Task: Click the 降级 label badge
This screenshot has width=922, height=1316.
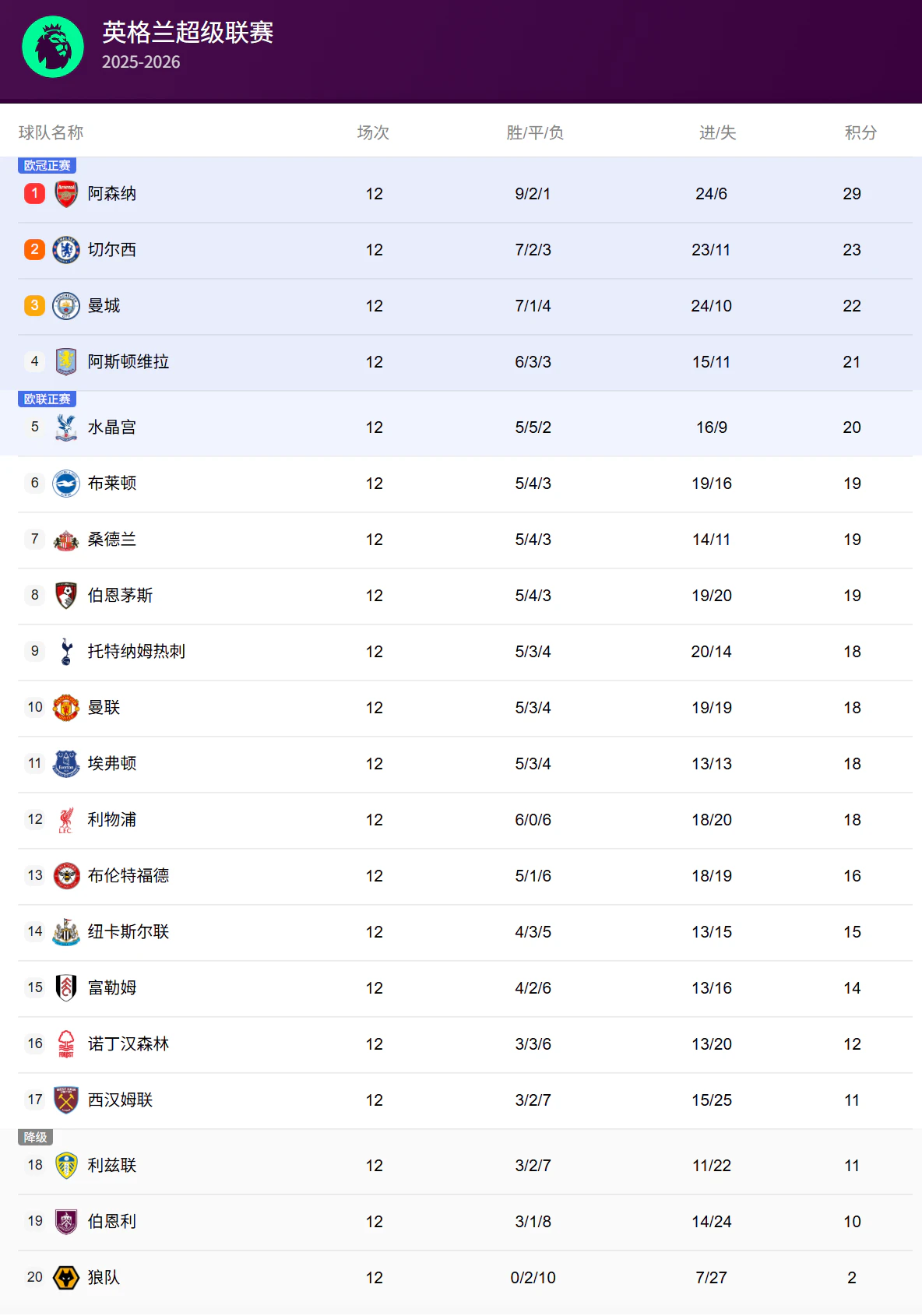Action: (x=35, y=1137)
